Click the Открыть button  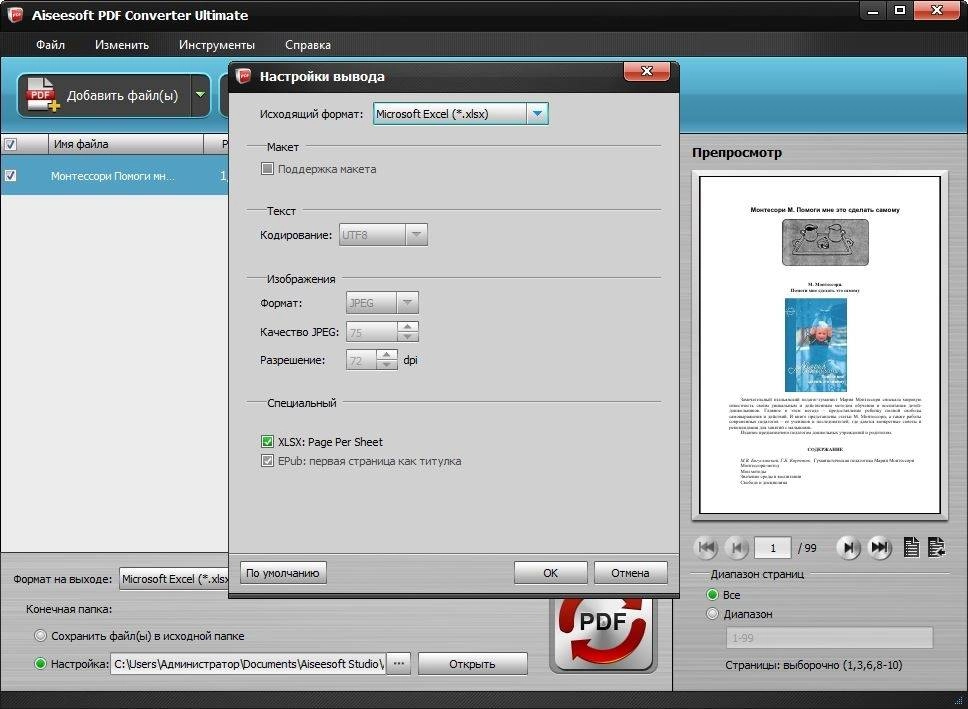point(472,664)
